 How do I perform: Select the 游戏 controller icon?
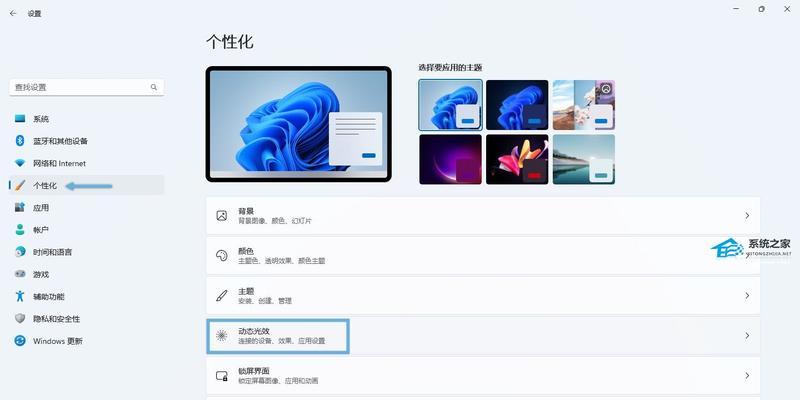tap(20, 274)
